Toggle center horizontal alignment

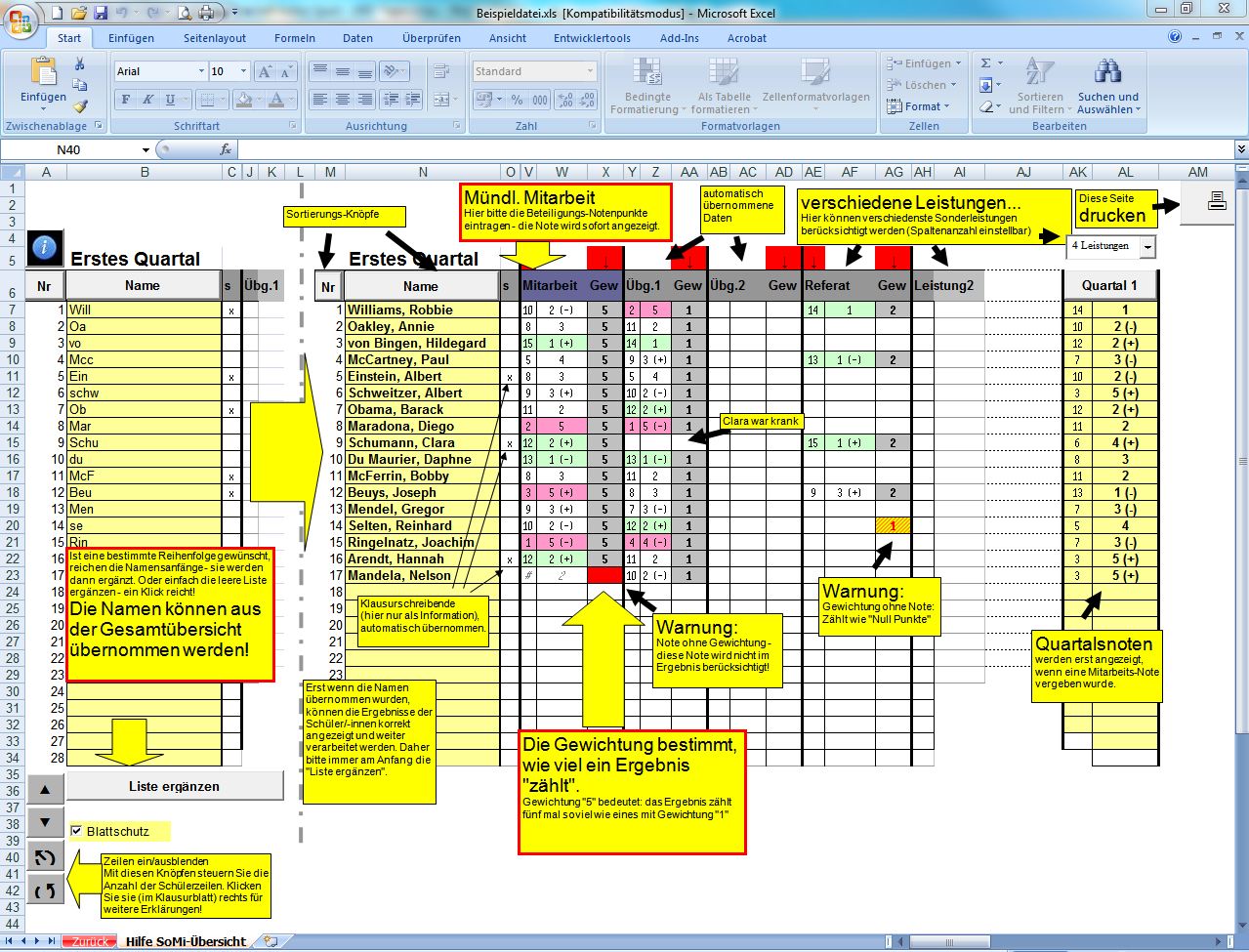tap(342, 100)
